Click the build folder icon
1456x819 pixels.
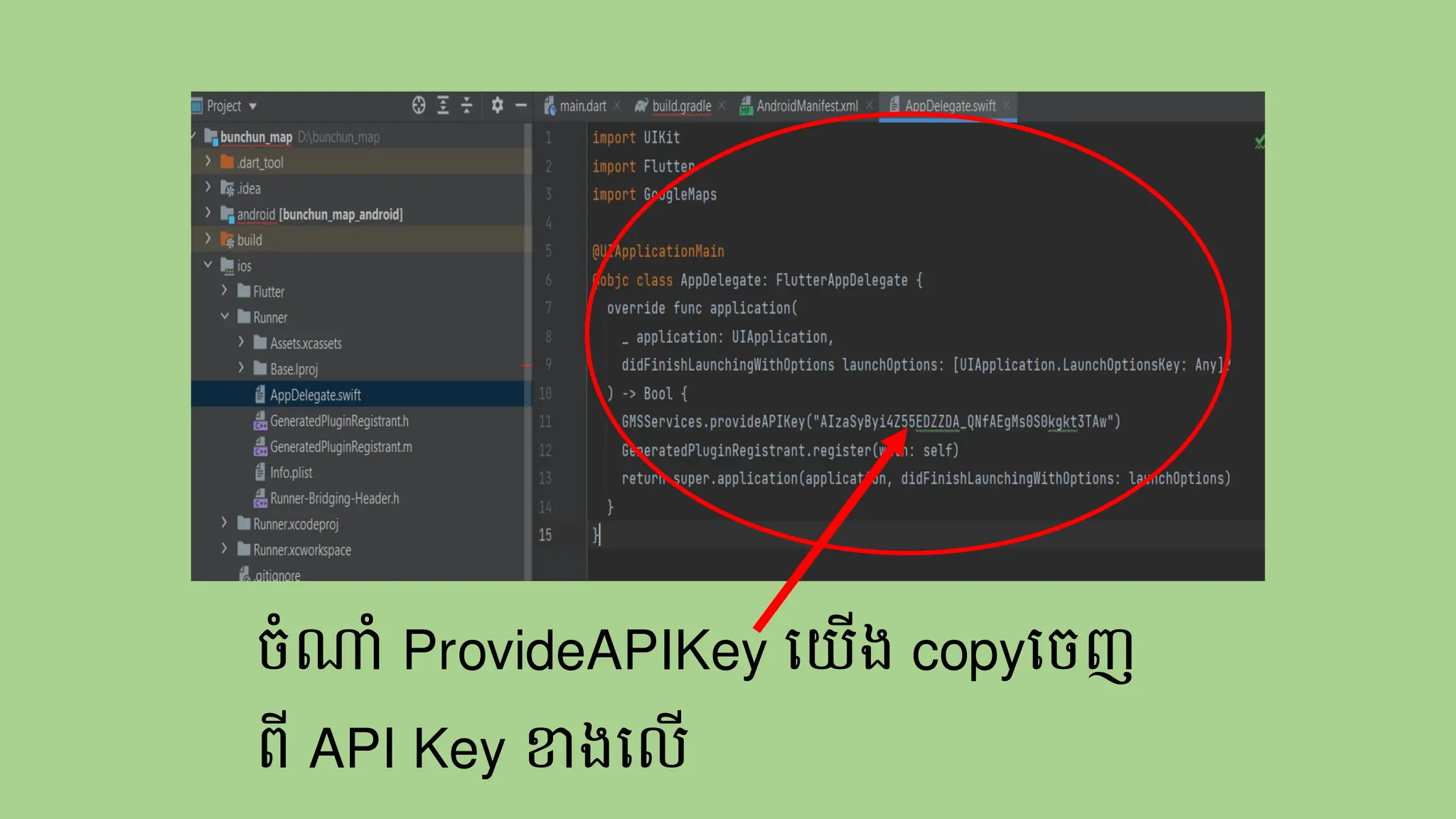coord(227,240)
